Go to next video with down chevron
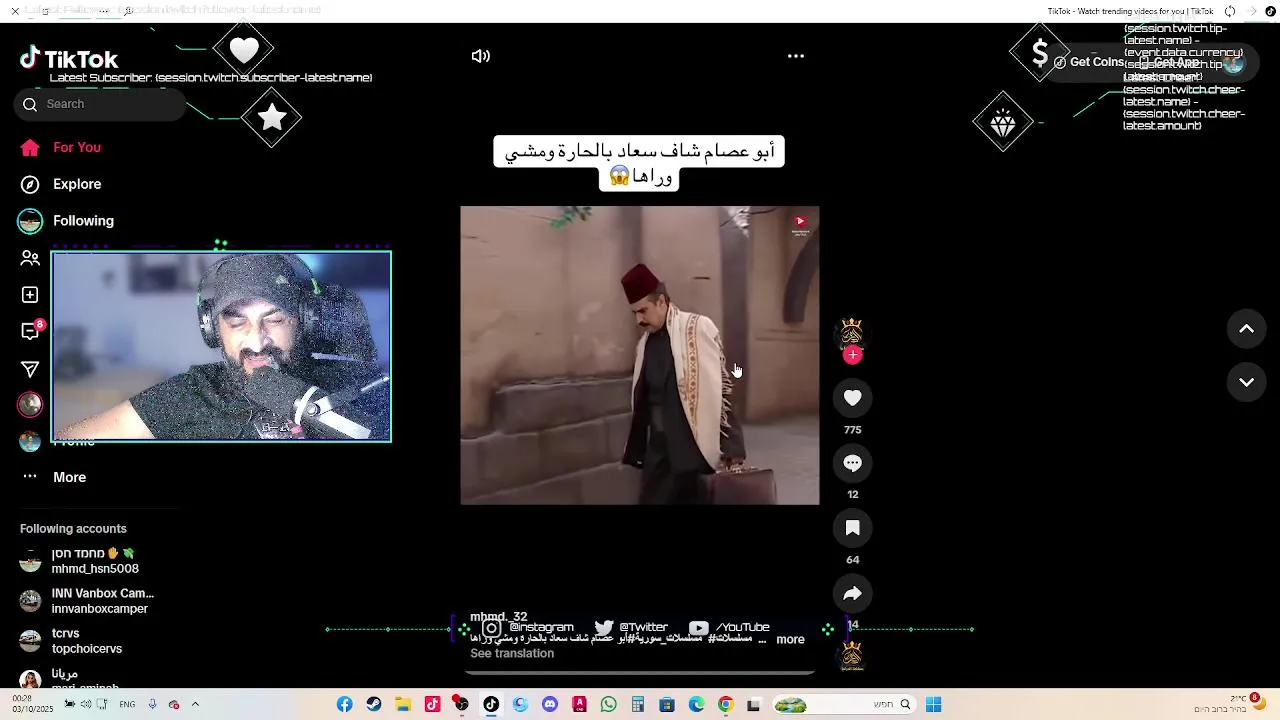The width and height of the screenshot is (1280, 720). [x=1247, y=382]
